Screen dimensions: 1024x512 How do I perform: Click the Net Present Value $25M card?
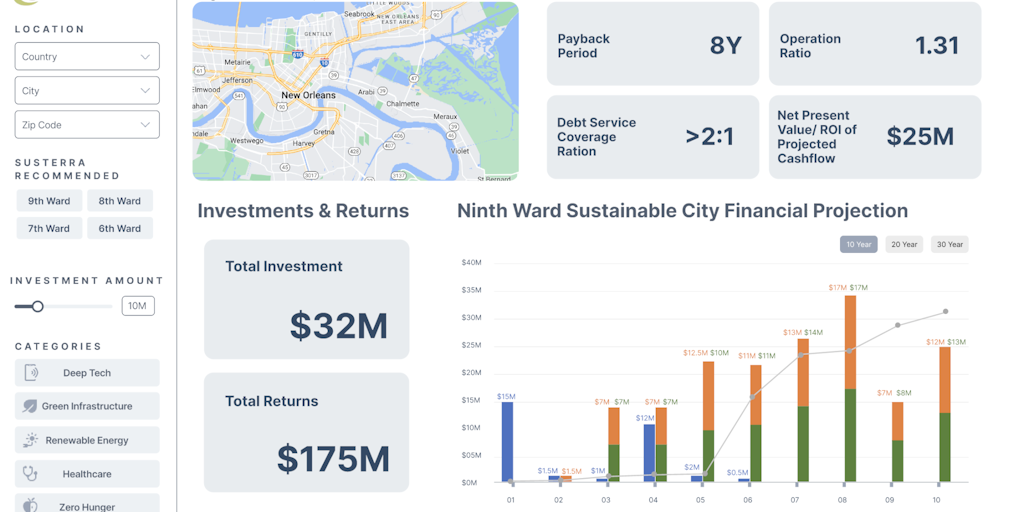tap(875, 137)
